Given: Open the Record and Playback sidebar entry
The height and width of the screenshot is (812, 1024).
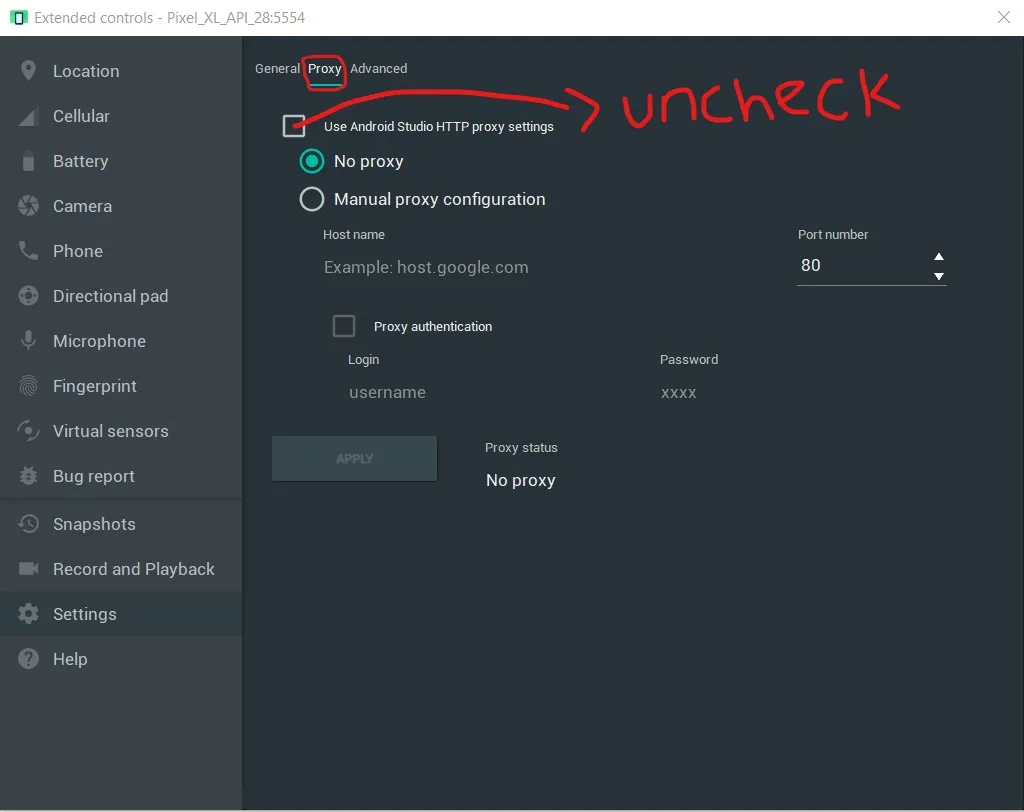Looking at the screenshot, I should pos(121,568).
